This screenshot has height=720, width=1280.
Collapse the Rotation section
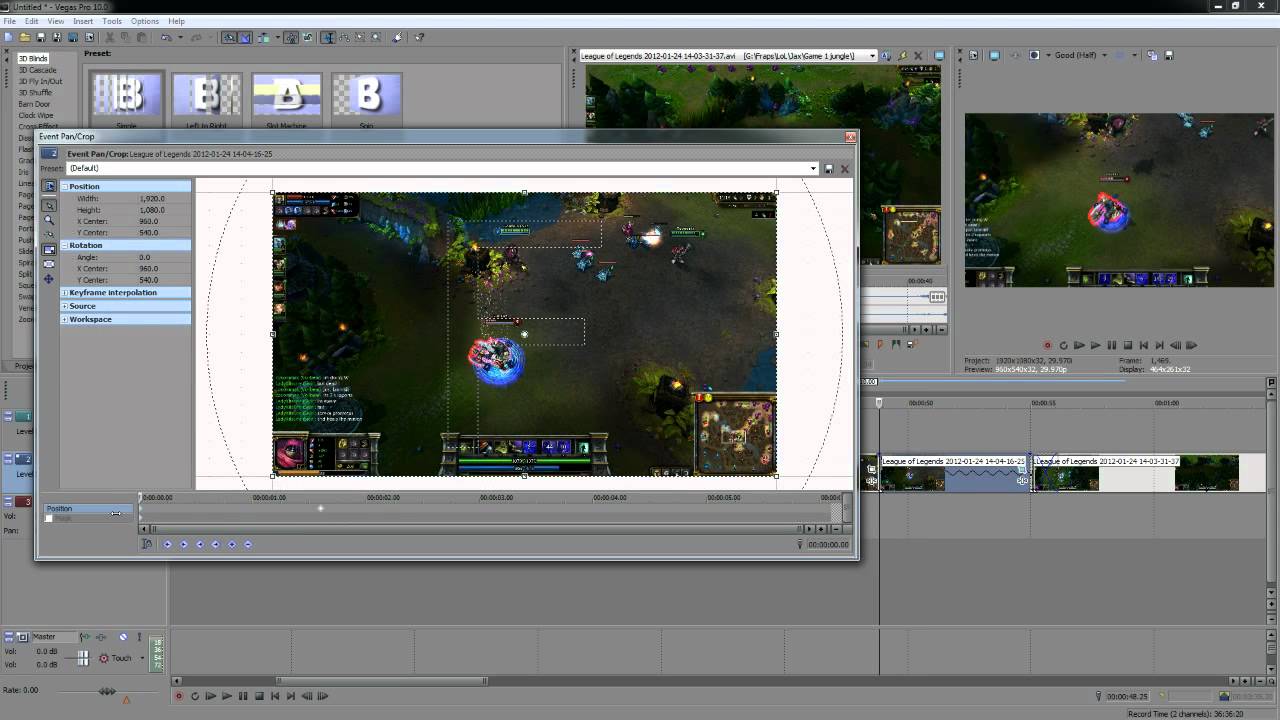click(65, 245)
